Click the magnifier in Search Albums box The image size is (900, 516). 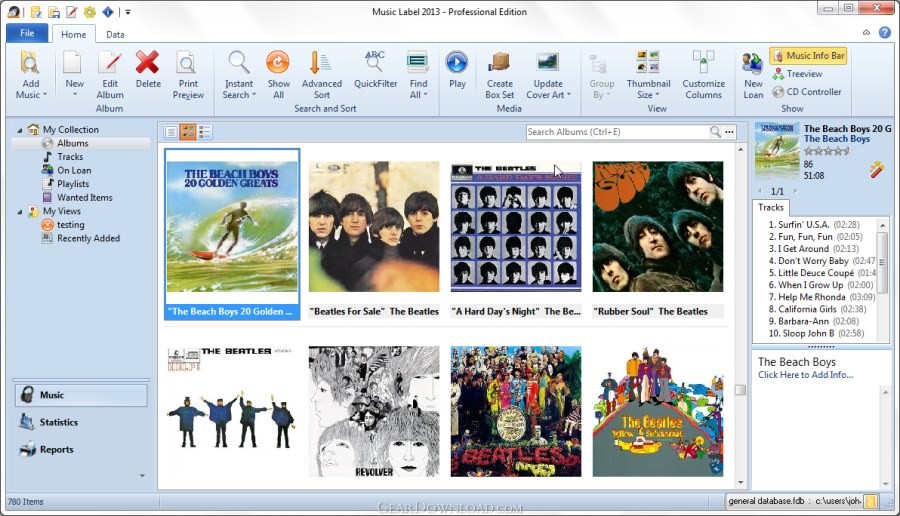[x=715, y=132]
